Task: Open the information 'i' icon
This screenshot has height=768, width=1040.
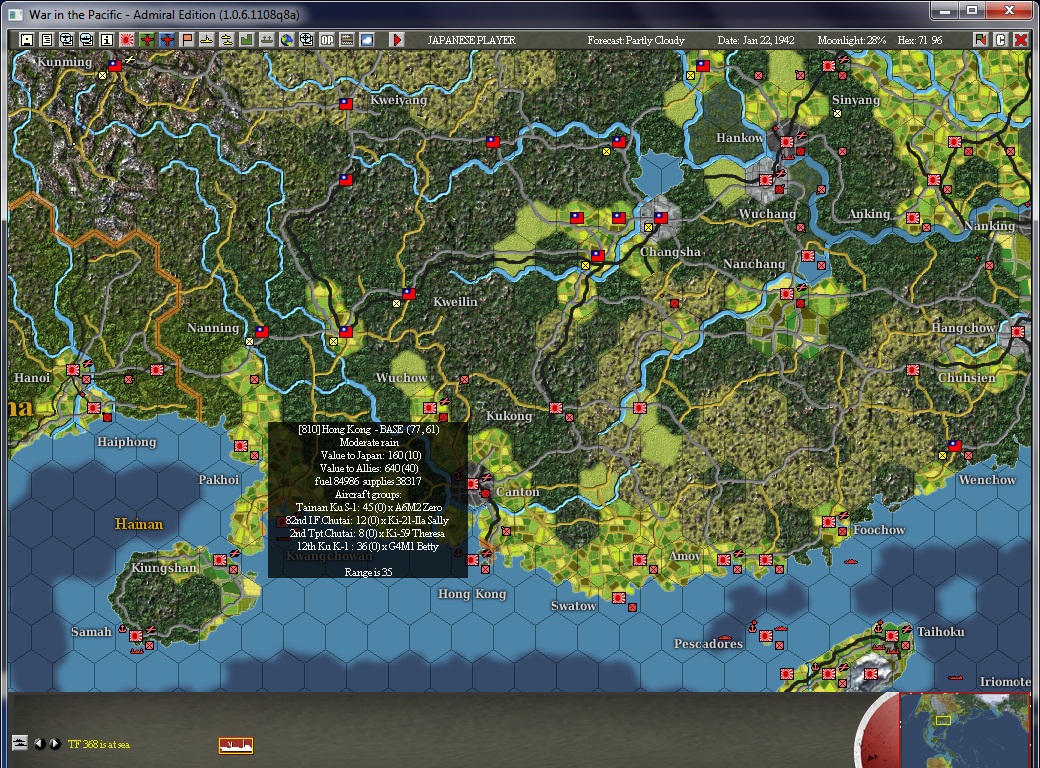Action: click(106, 40)
